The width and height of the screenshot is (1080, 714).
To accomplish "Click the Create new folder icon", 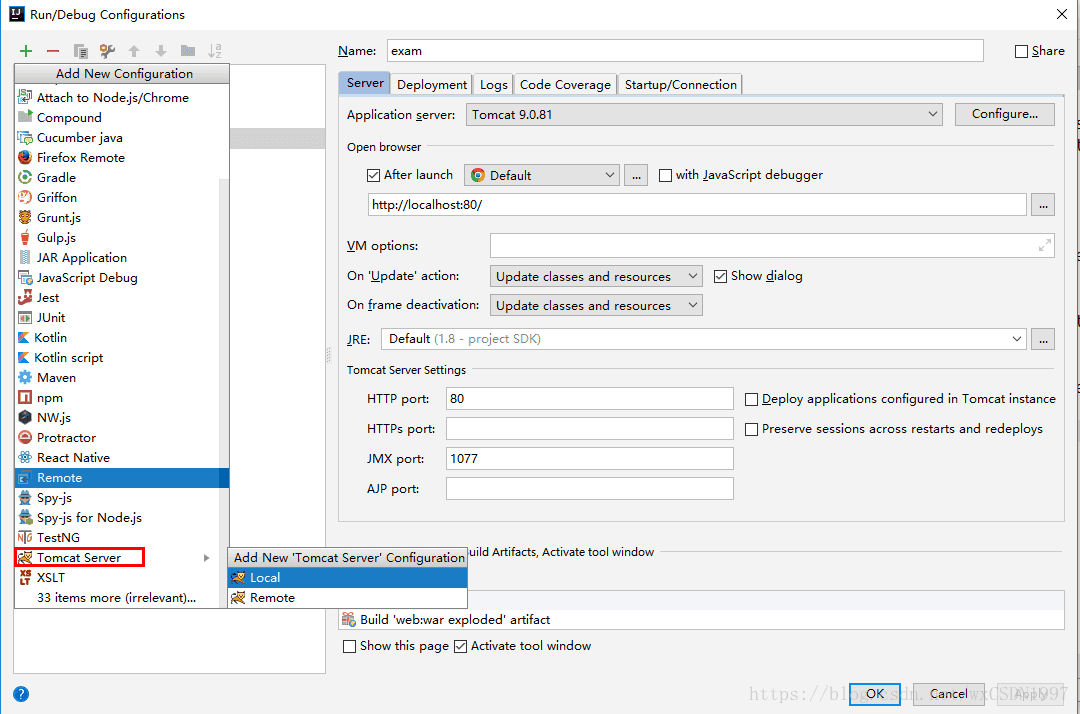I will (187, 51).
